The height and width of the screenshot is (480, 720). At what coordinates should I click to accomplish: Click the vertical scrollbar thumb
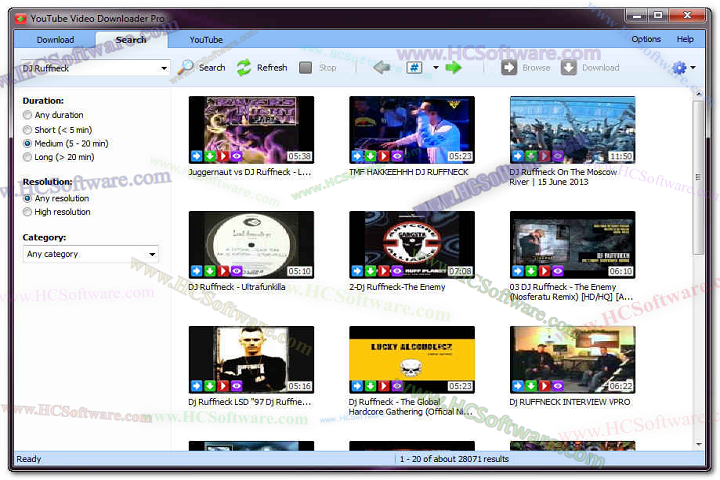click(698, 177)
